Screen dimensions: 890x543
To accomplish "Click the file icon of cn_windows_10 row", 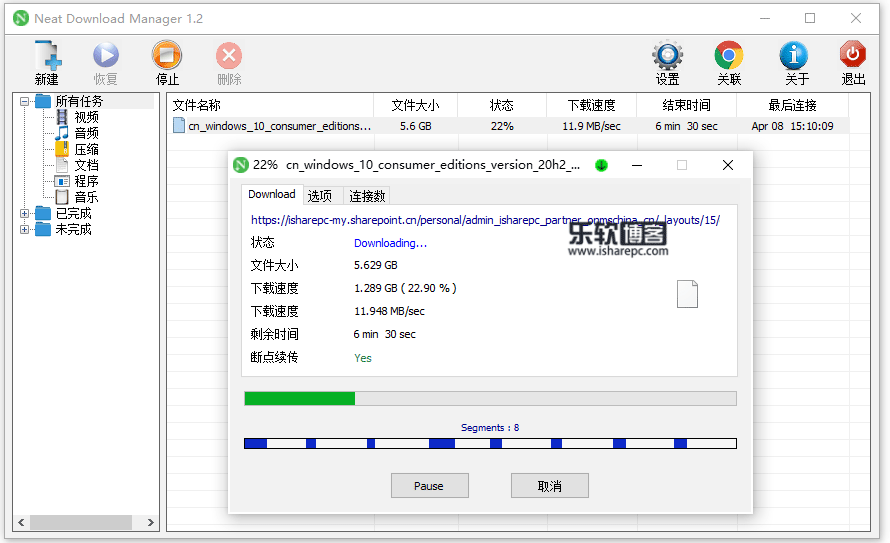I will pyautogui.click(x=179, y=125).
